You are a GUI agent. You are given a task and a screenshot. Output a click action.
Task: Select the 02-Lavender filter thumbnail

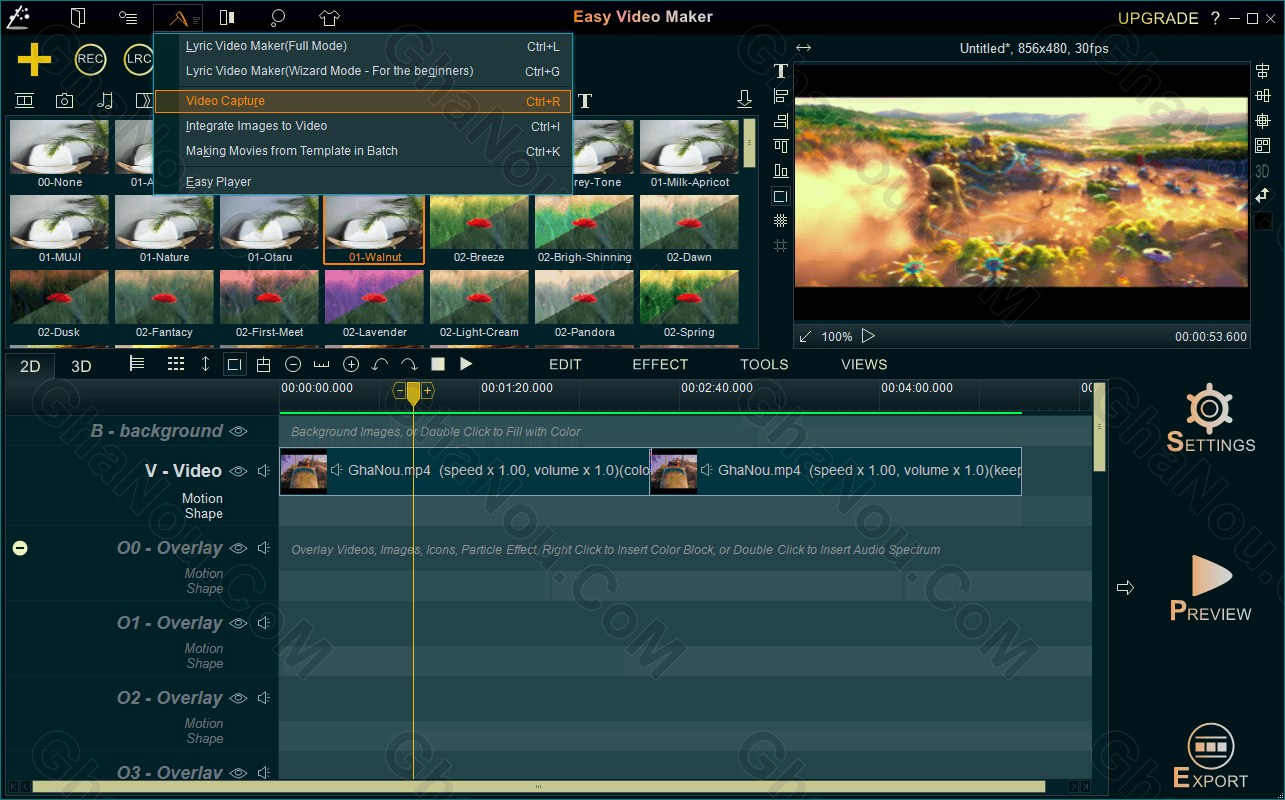click(x=374, y=304)
